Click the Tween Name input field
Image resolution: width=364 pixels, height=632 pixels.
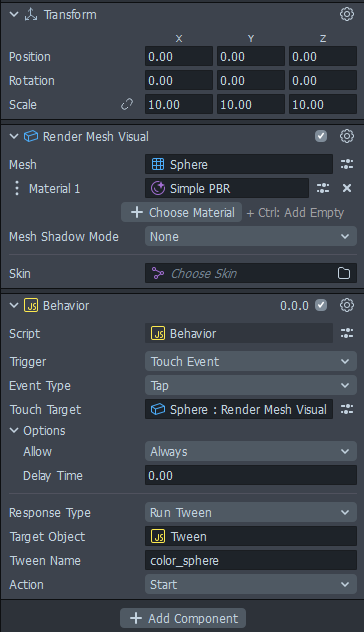[x=251, y=560]
